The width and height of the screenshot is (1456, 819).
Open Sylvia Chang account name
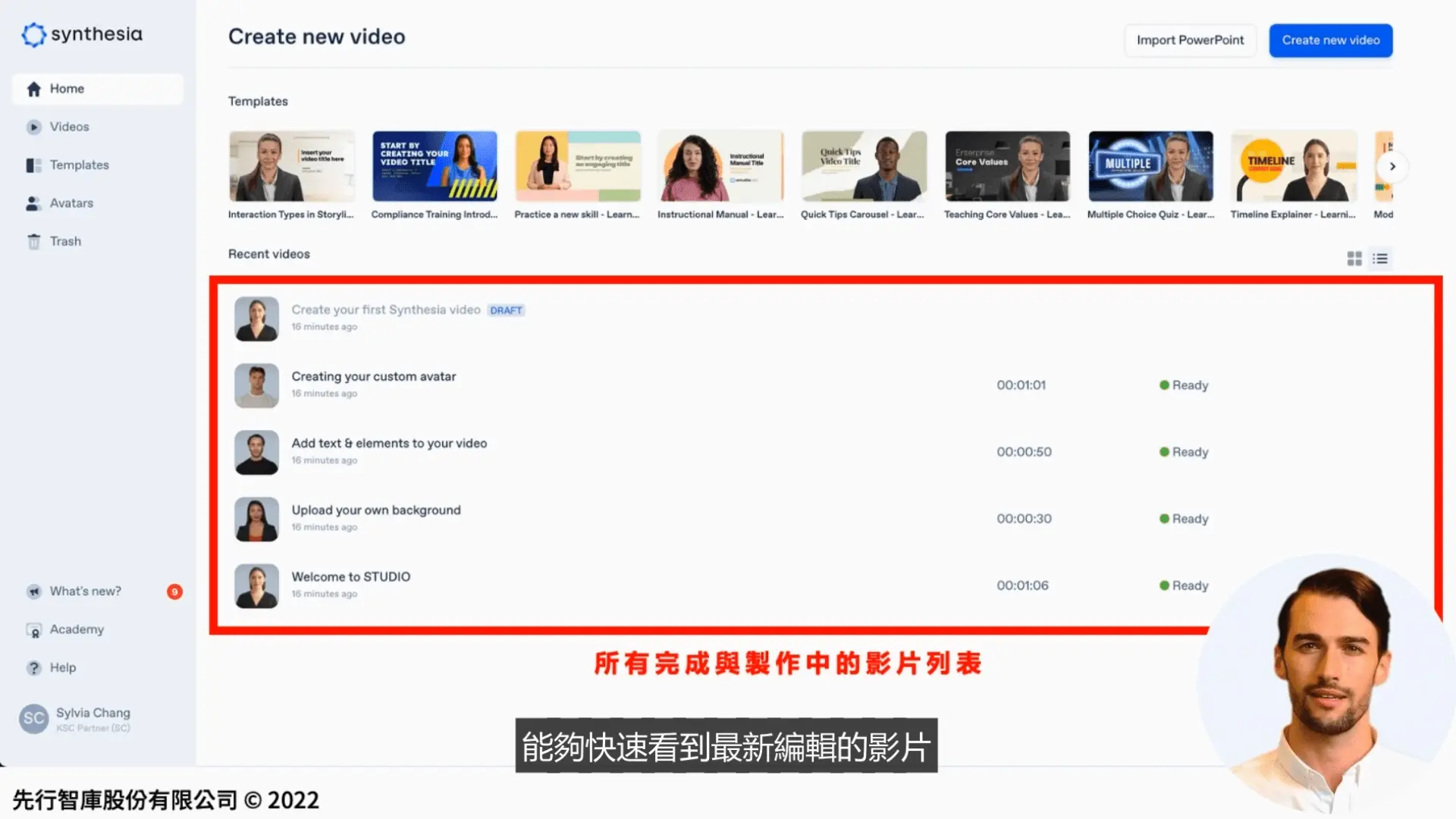point(93,713)
